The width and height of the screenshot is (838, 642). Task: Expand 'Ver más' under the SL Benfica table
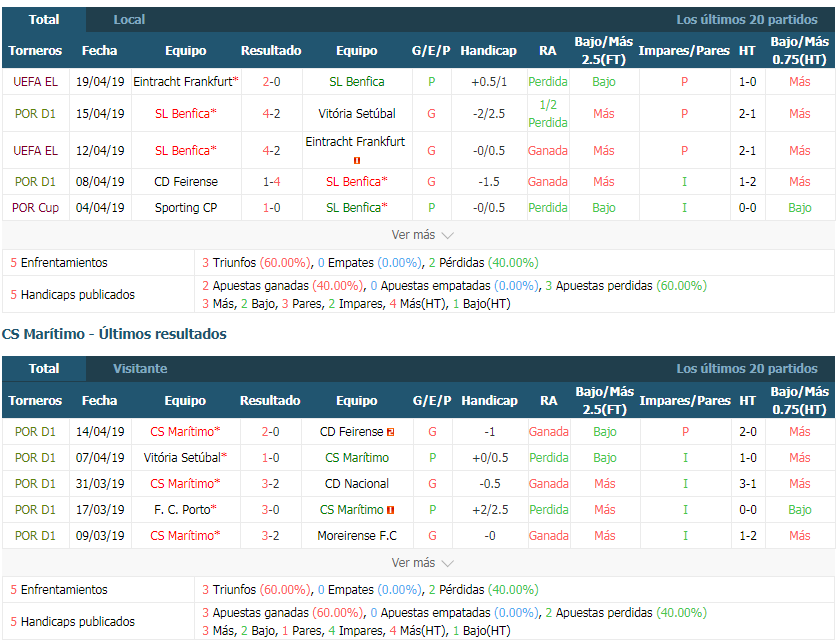click(x=422, y=235)
